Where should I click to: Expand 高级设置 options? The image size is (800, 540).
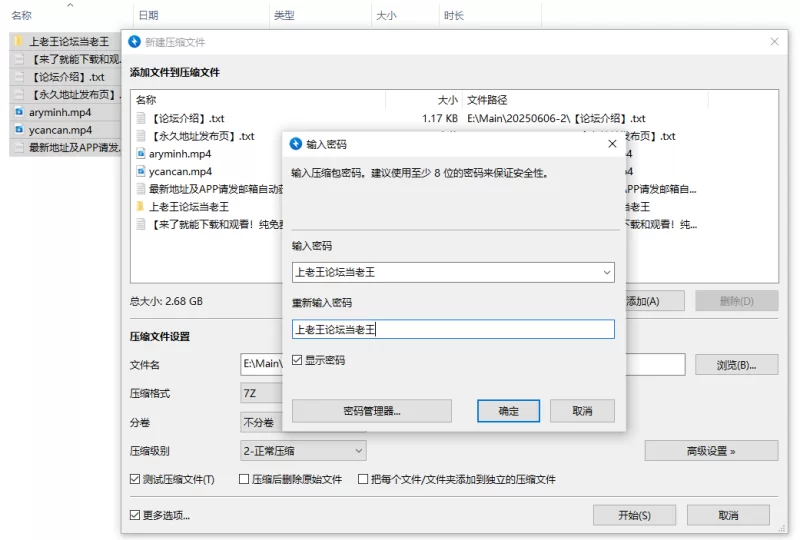click(711, 451)
